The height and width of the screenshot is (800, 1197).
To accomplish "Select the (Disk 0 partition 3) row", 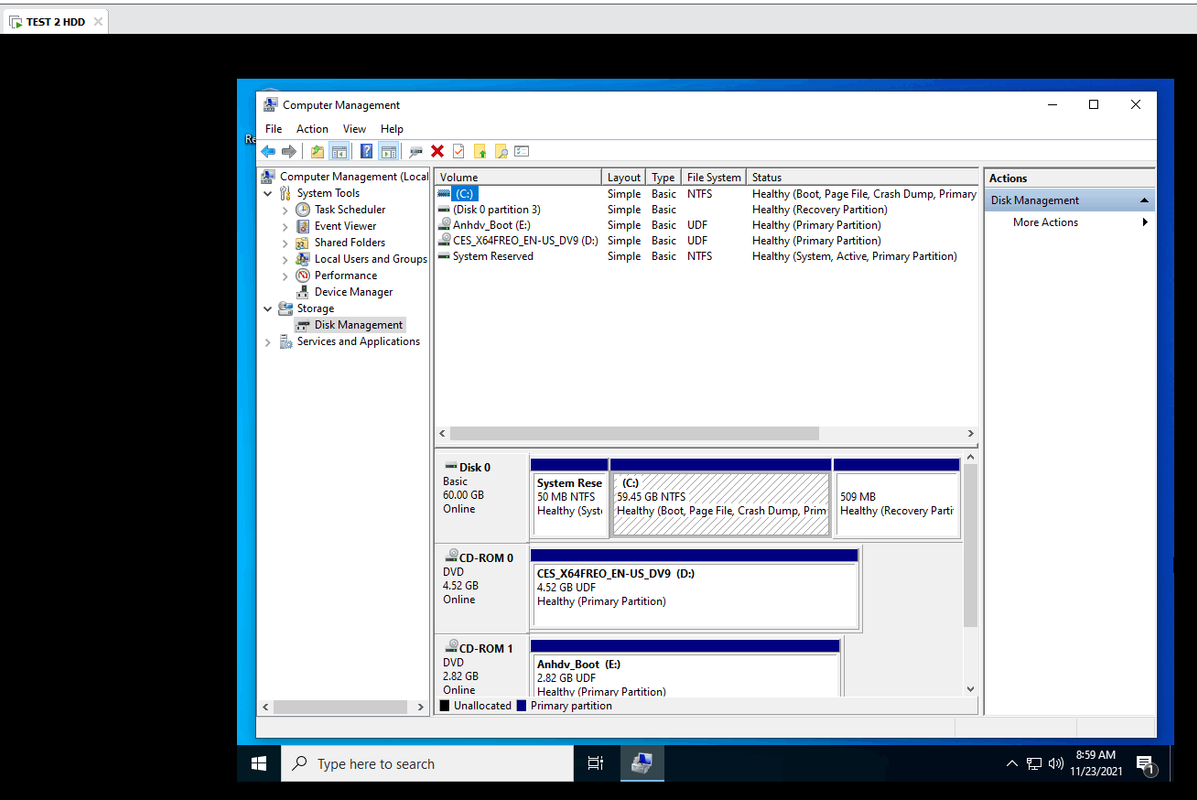I will tap(706, 209).
